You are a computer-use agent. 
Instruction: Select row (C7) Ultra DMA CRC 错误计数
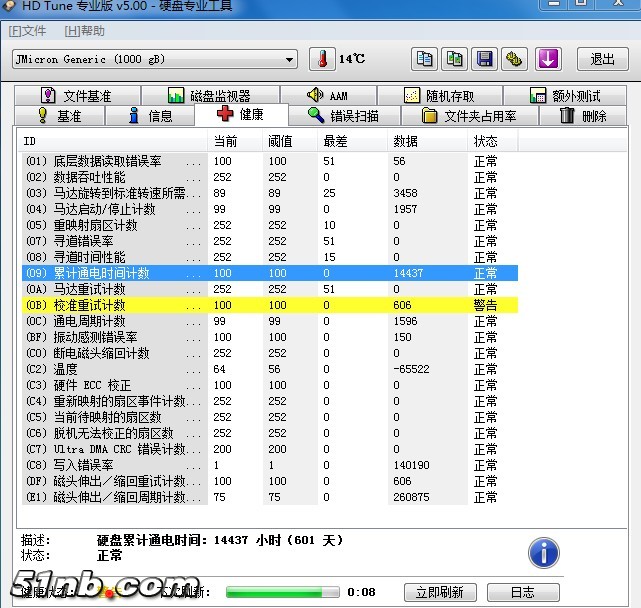[x=270, y=449]
